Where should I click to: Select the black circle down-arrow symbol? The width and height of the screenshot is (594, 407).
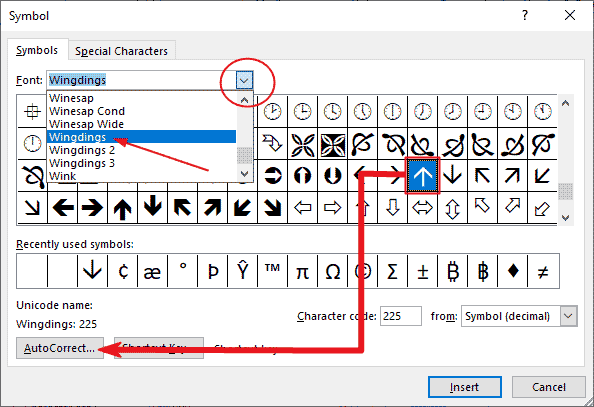[x=332, y=175]
